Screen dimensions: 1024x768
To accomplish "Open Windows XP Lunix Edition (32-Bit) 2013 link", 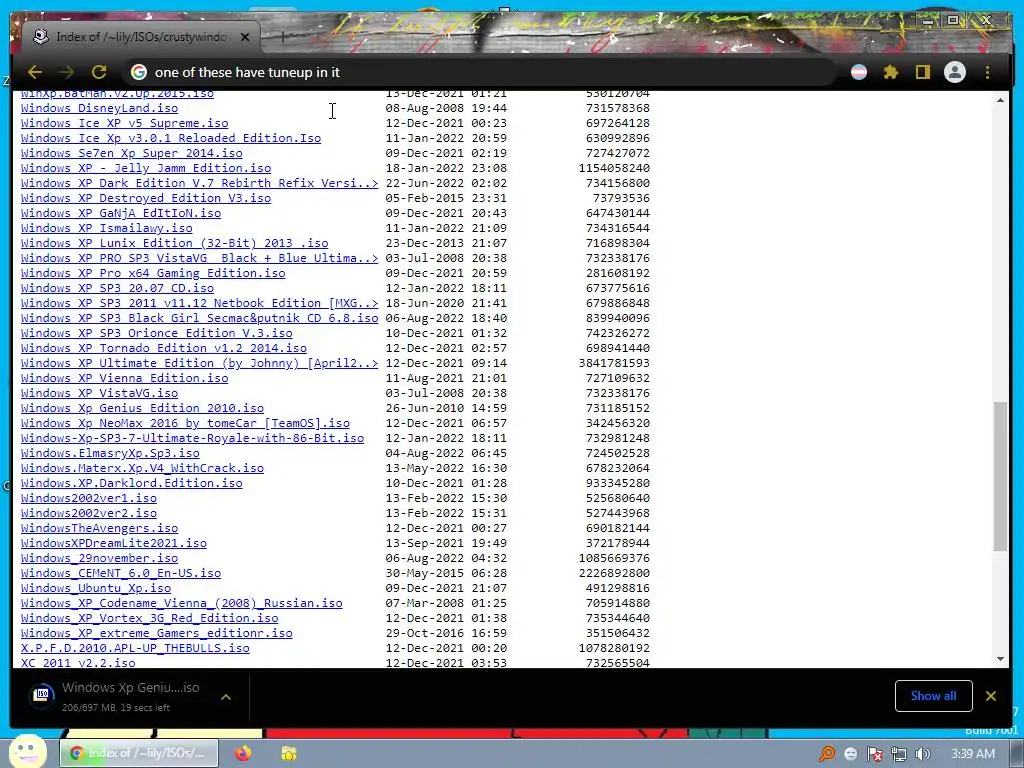I will (174, 244).
